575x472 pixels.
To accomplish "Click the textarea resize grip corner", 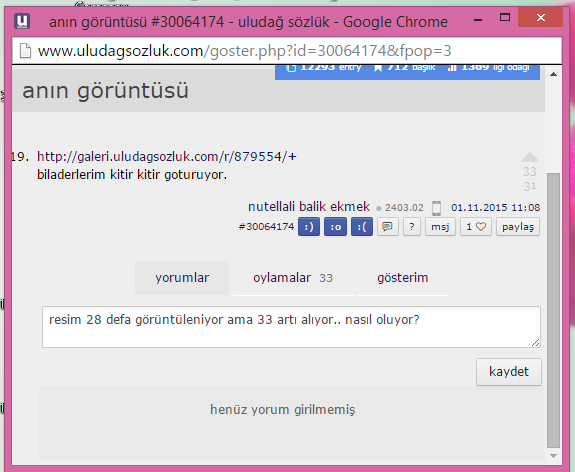I will 535,343.
